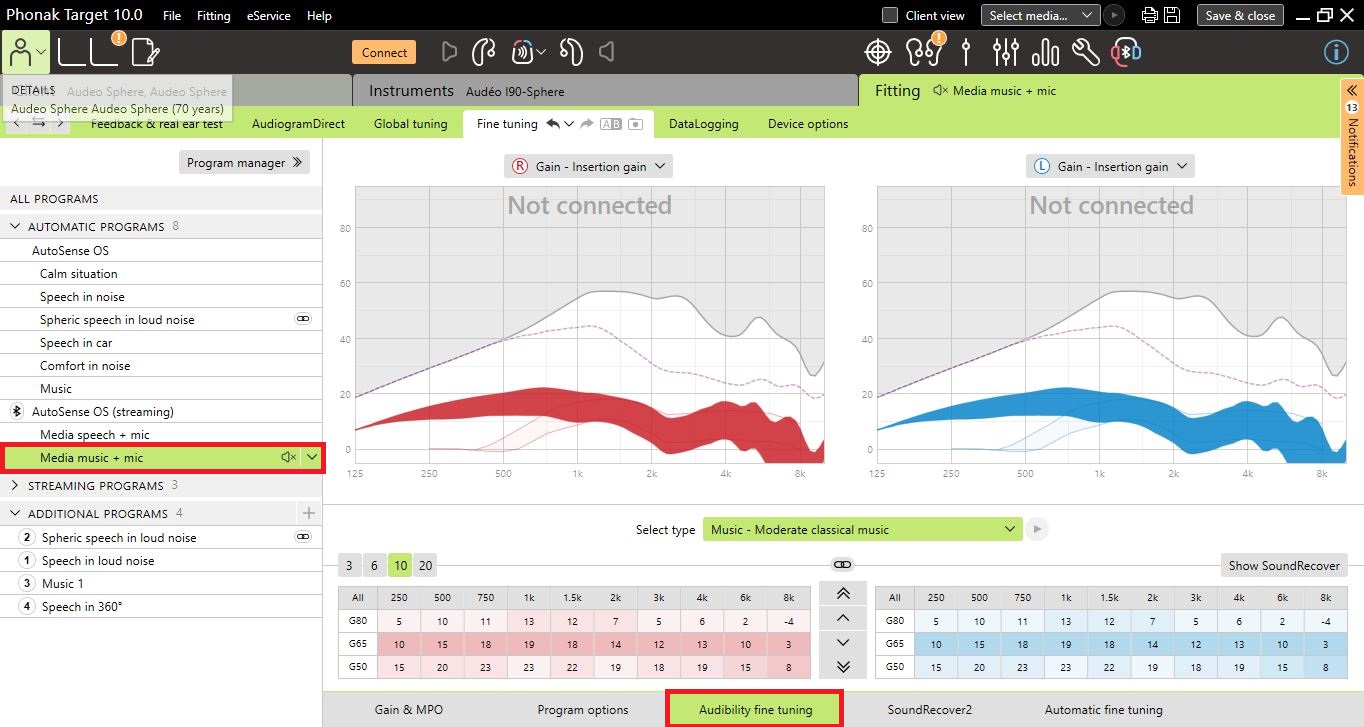Open the datalogging bar chart icon
The width and height of the screenshot is (1364, 727).
point(1045,52)
